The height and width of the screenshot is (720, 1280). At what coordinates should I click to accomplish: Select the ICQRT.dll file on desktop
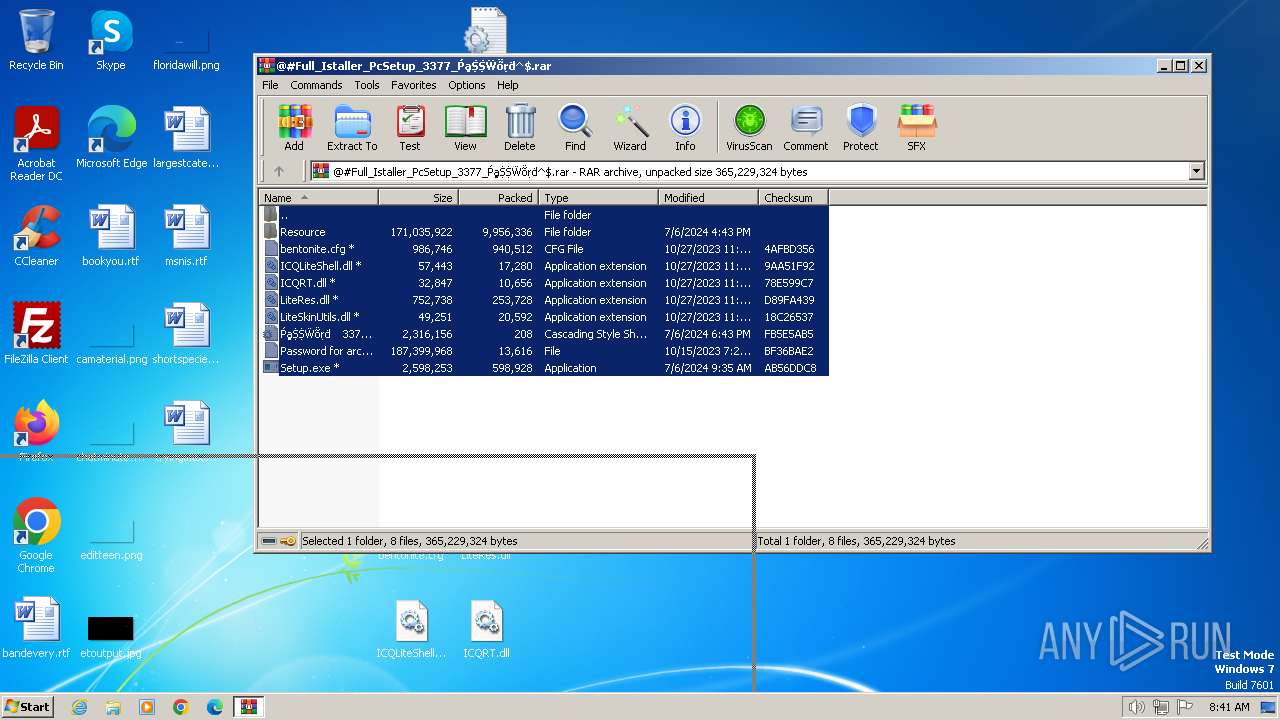(x=486, y=630)
